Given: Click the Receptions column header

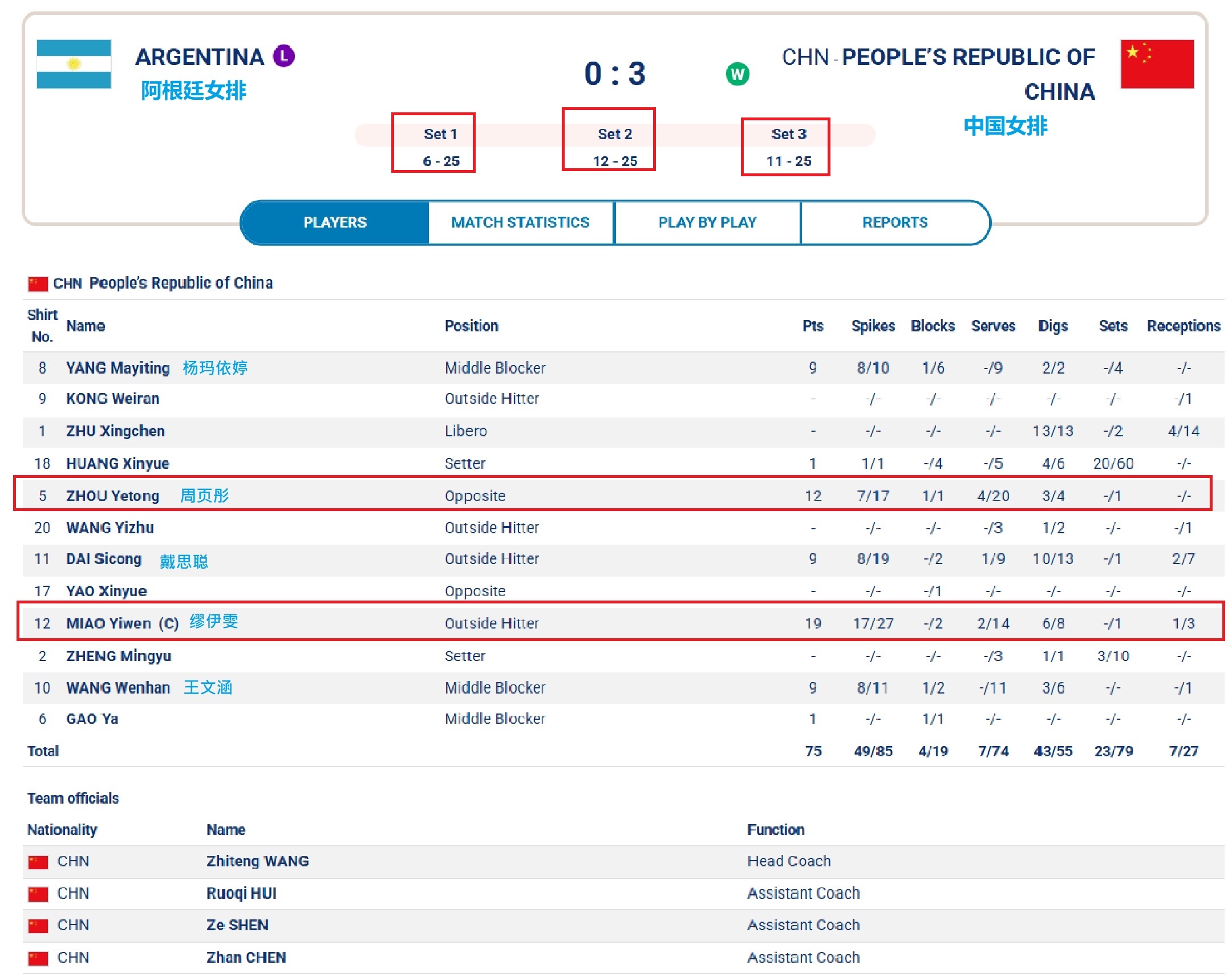Looking at the screenshot, I should [1184, 326].
